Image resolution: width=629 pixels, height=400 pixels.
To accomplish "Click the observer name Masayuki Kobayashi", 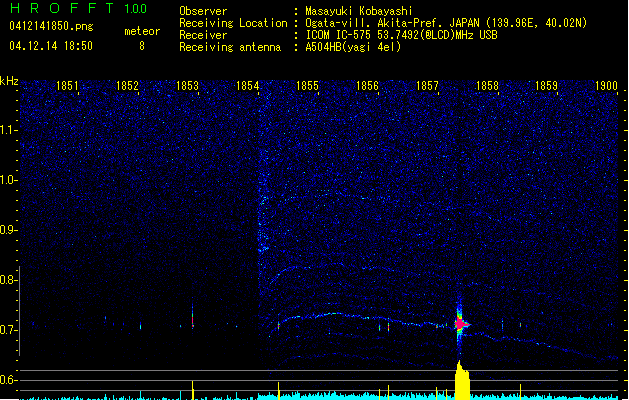I will point(359,11).
